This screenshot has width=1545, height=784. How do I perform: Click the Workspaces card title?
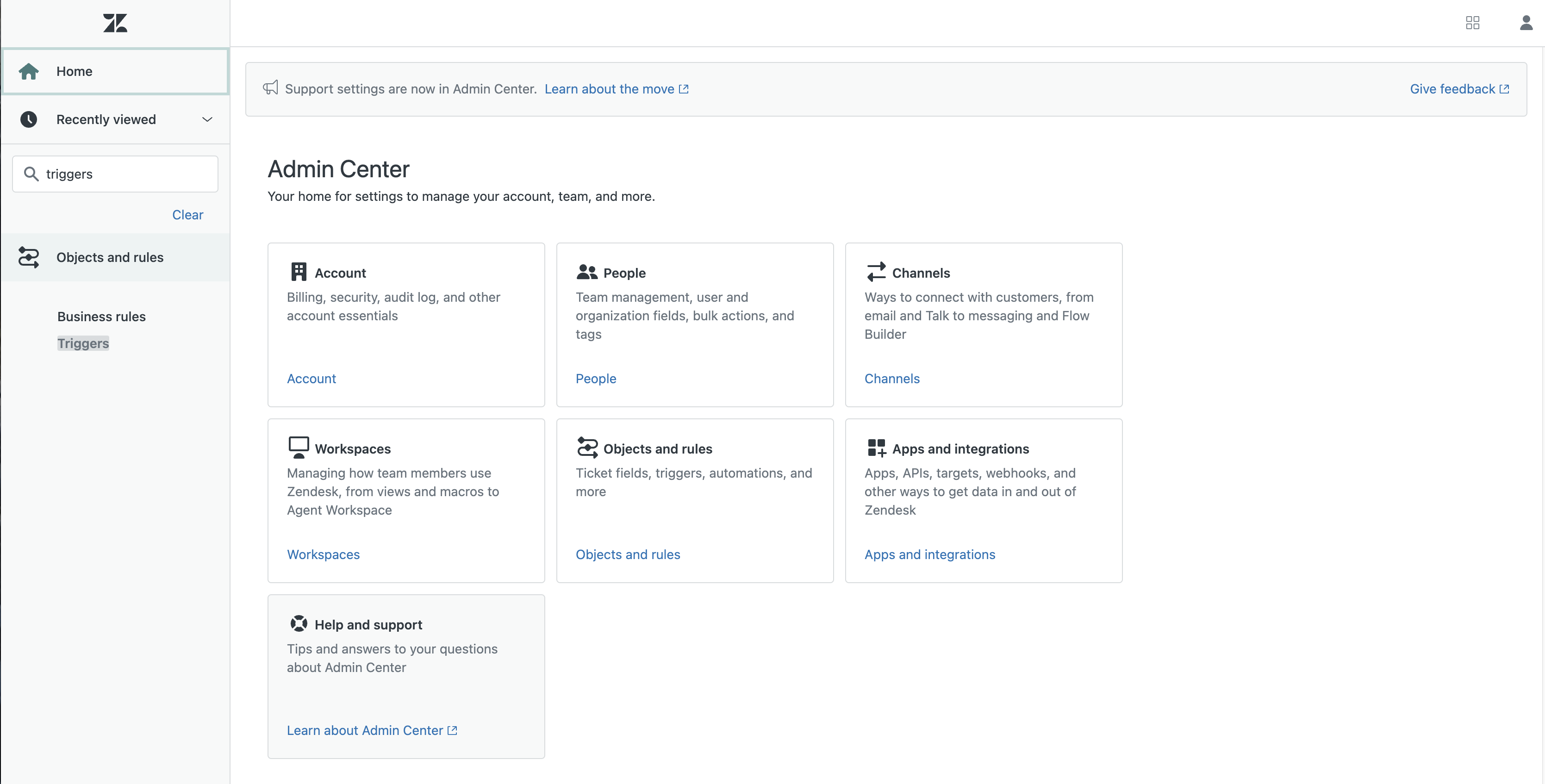[353, 448]
